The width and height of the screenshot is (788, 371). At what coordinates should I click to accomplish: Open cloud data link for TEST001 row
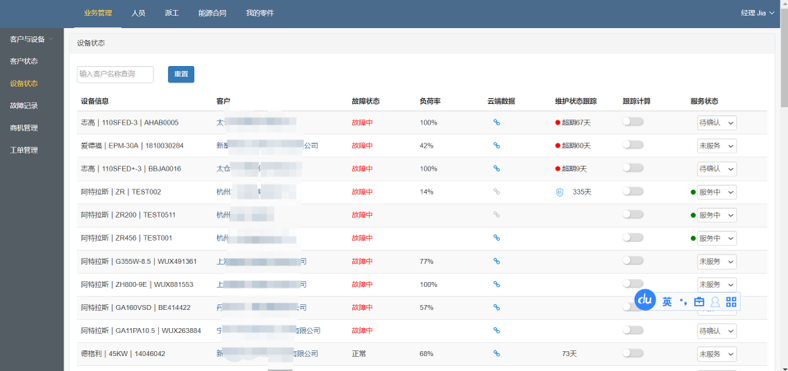[497, 238]
